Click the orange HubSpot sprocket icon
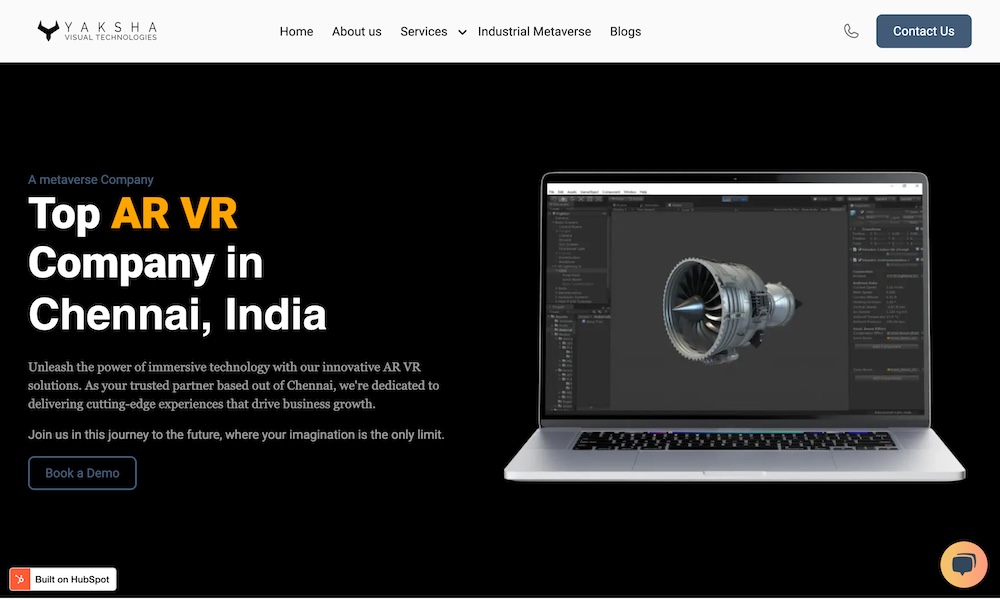This screenshot has width=1000, height=600. [21, 579]
